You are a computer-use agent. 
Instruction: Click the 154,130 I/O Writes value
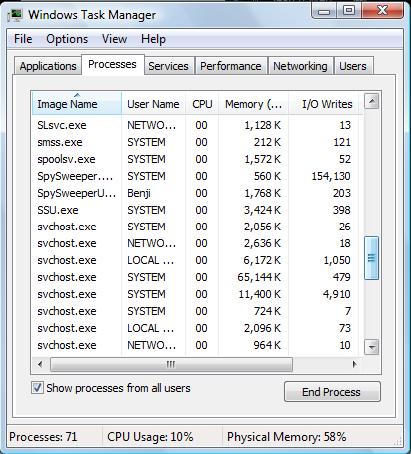point(331,176)
